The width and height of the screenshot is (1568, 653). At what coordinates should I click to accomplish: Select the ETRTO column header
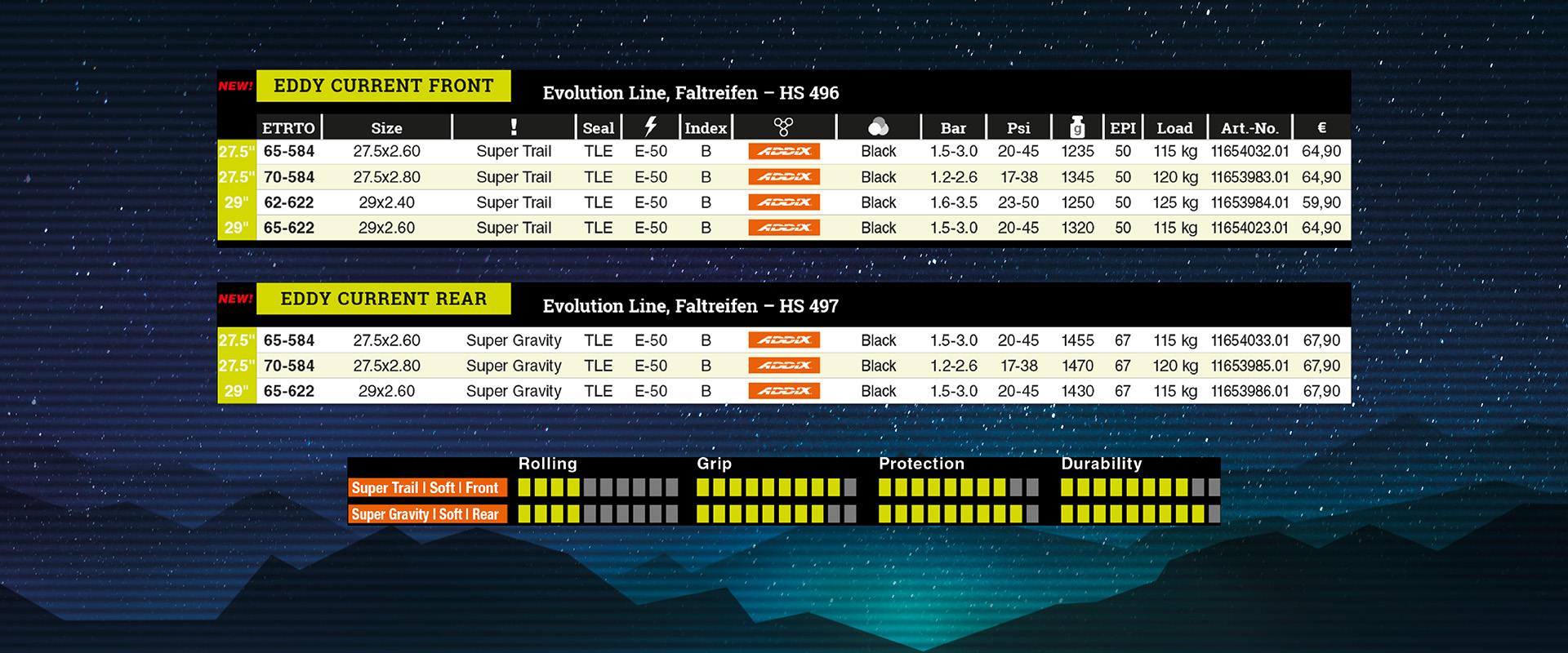[288, 128]
